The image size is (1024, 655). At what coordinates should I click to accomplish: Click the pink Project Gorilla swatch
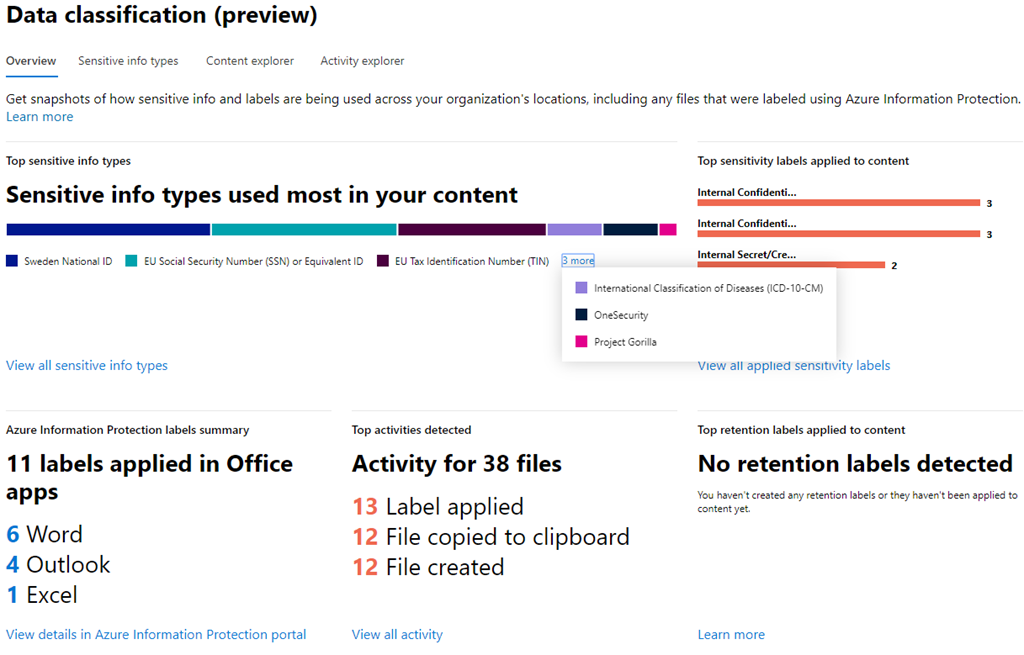coord(582,342)
